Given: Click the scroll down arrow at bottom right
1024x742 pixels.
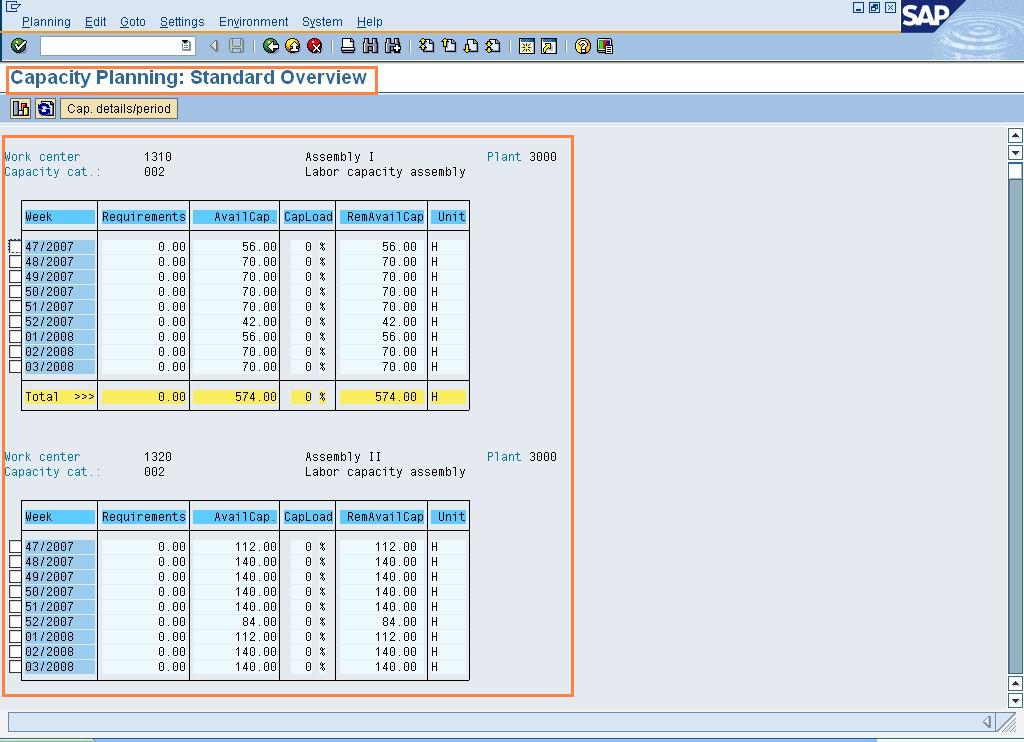Looking at the screenshot, I should click(1016, 701).
